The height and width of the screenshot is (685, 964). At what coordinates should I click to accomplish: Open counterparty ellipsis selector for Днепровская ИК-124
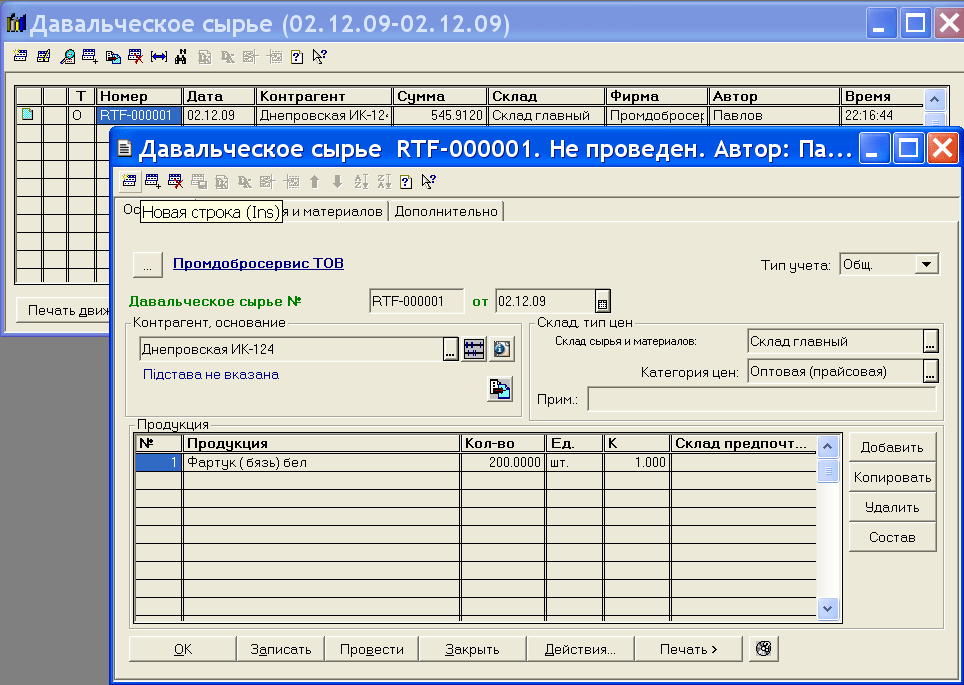[450, 349]
